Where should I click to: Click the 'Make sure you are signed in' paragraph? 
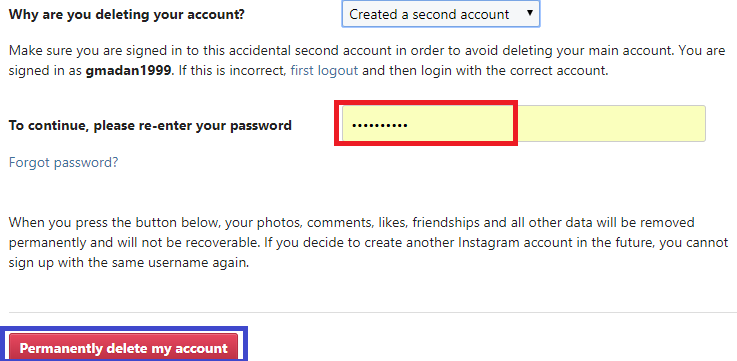click(x=367, y=61)
